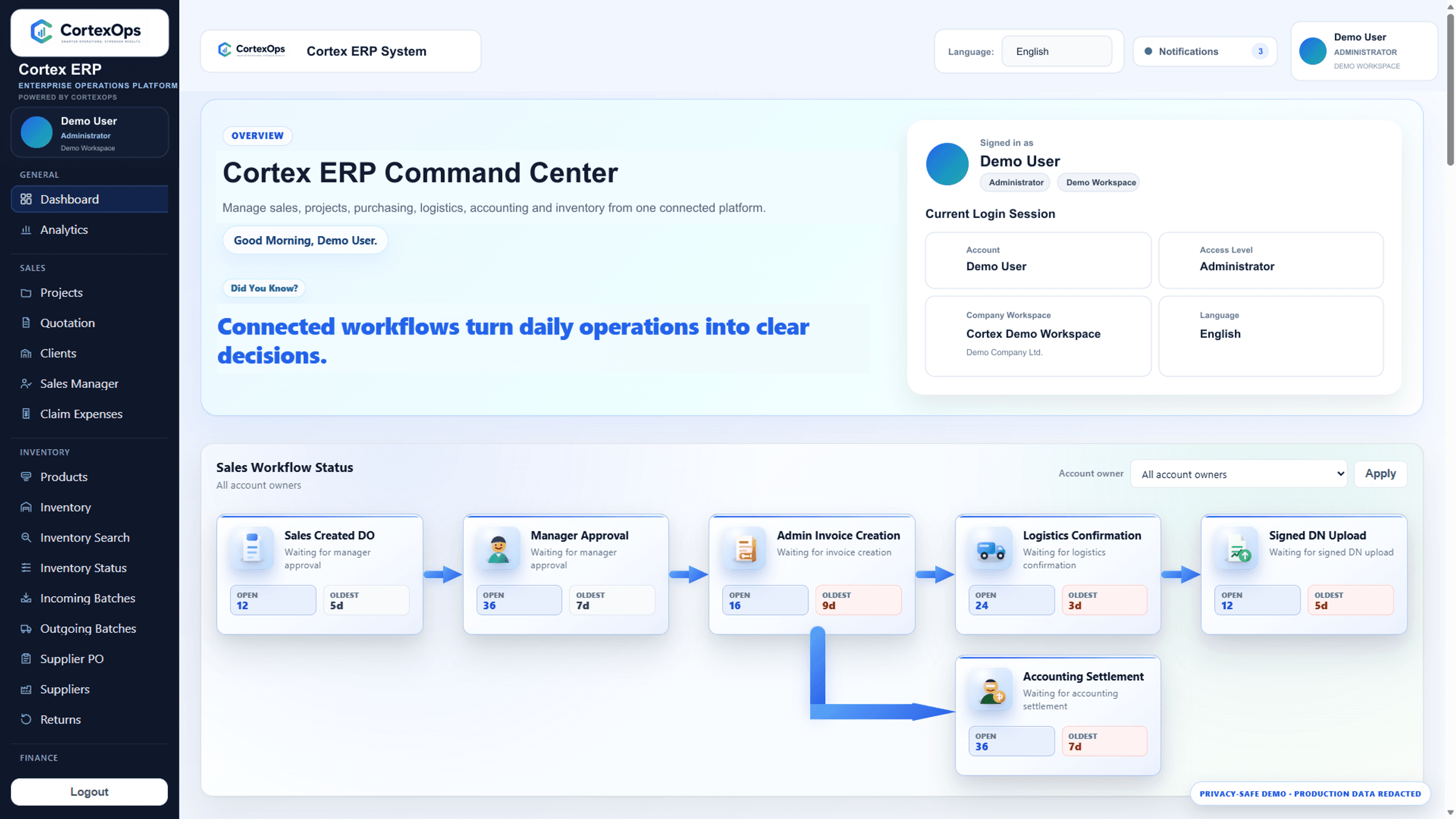Open Projects in the Sales section

[x=89, y=293]
